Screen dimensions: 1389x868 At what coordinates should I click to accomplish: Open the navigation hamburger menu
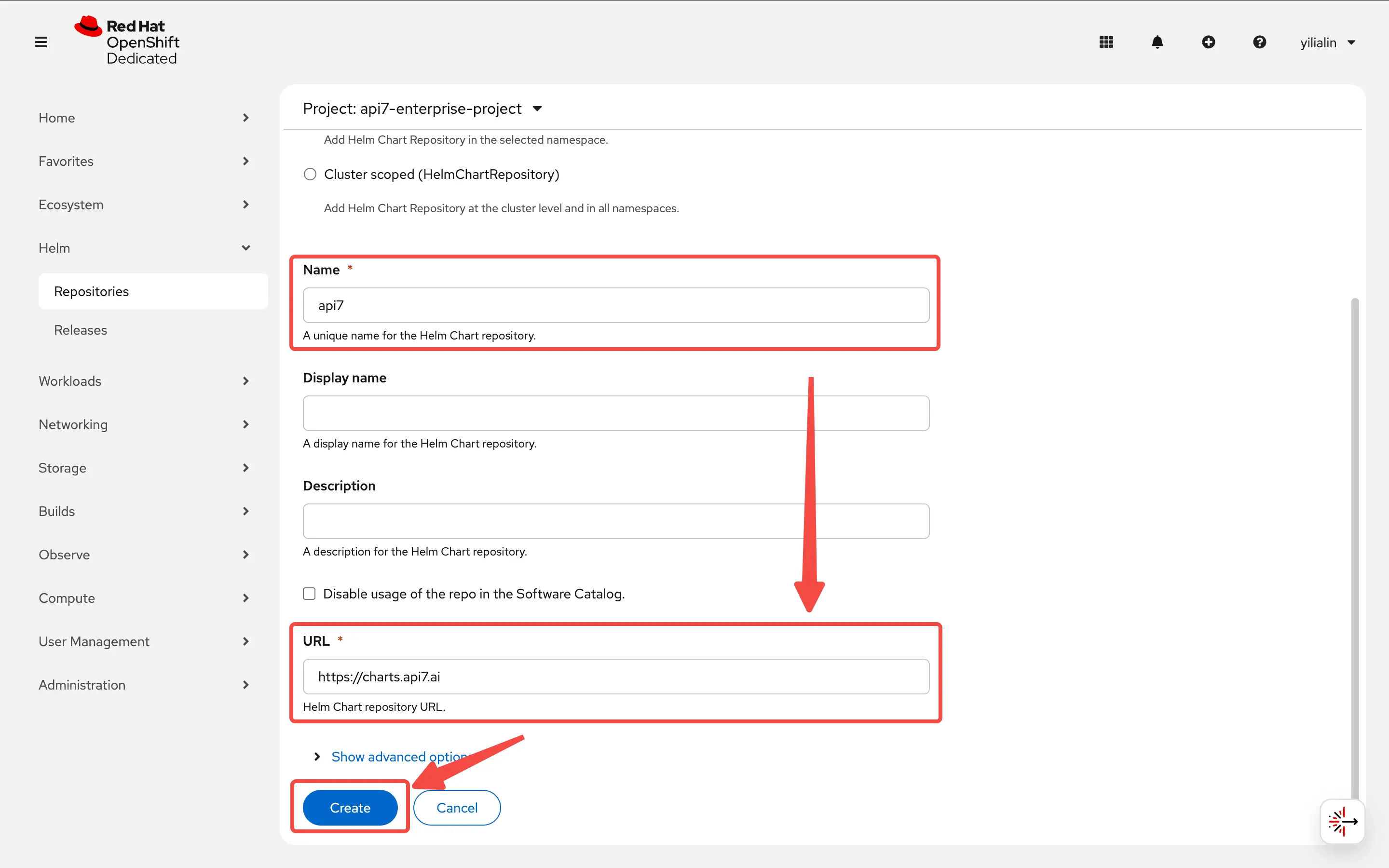click(x=41, y=41)
